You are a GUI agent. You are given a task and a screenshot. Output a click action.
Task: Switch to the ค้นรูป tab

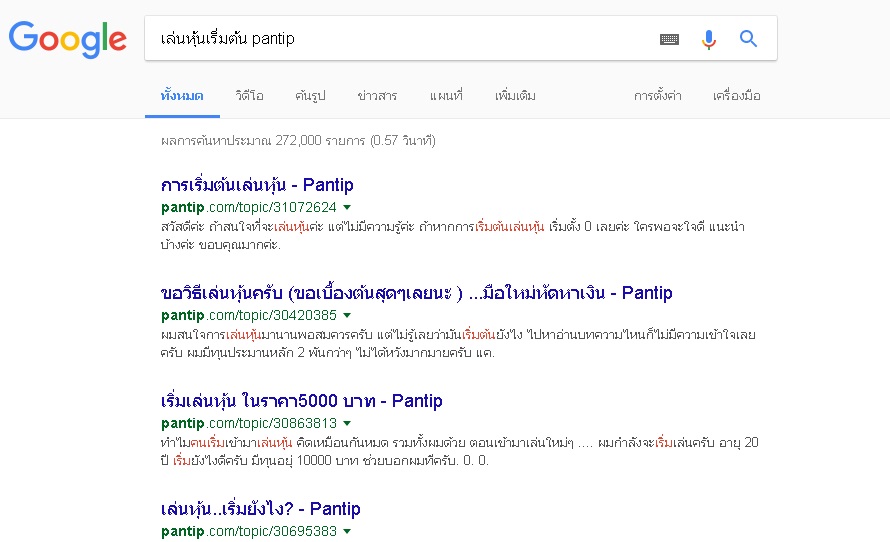(310, 95)
